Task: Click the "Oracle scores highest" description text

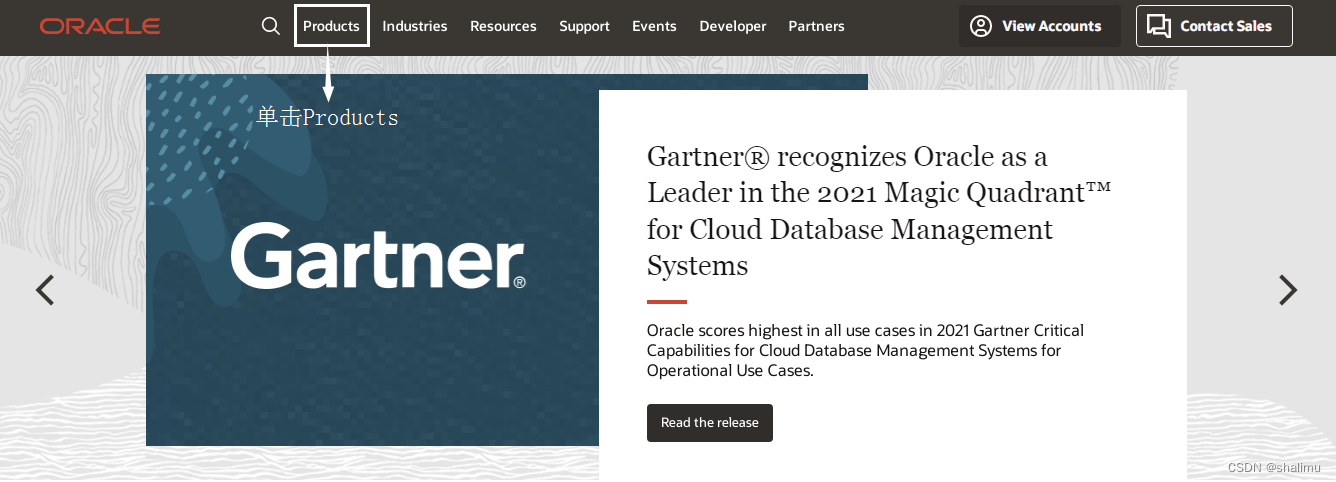Action: pyautogui.click(x=866, y=350)
